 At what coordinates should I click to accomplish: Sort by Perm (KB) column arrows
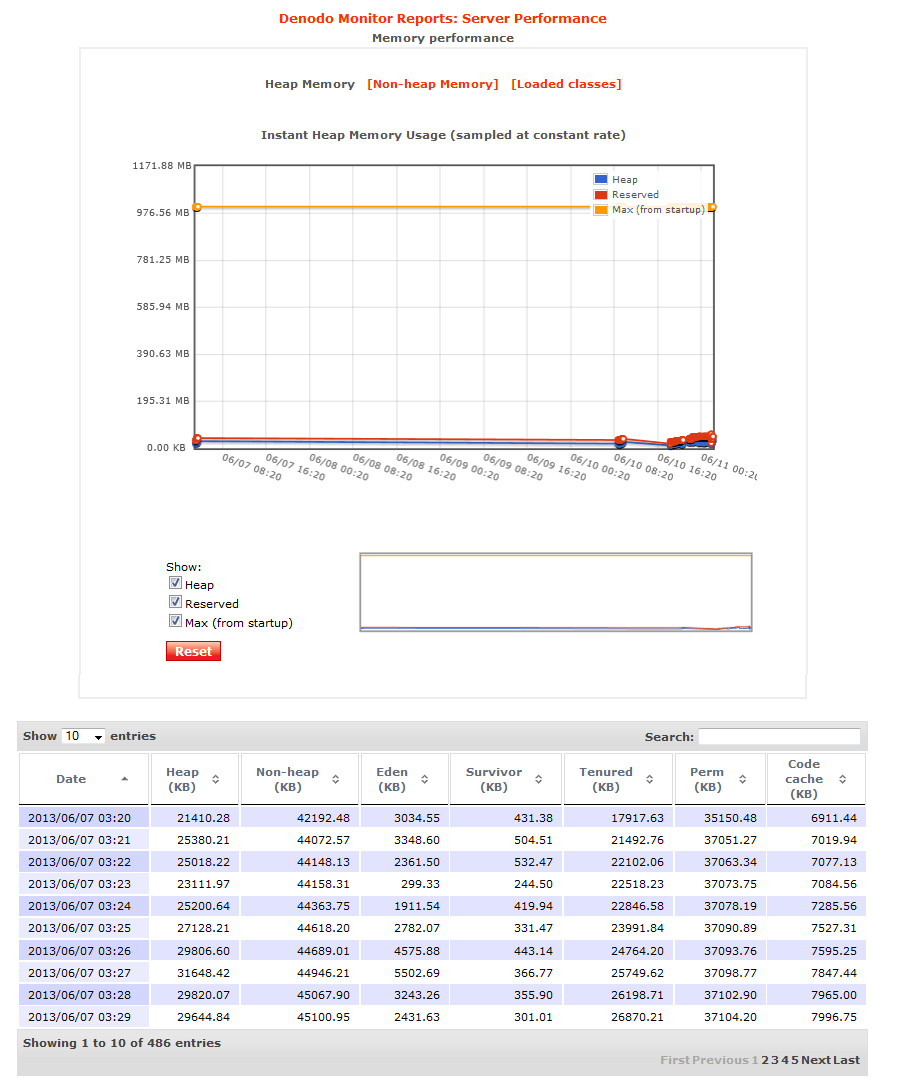tap(743, 779)
